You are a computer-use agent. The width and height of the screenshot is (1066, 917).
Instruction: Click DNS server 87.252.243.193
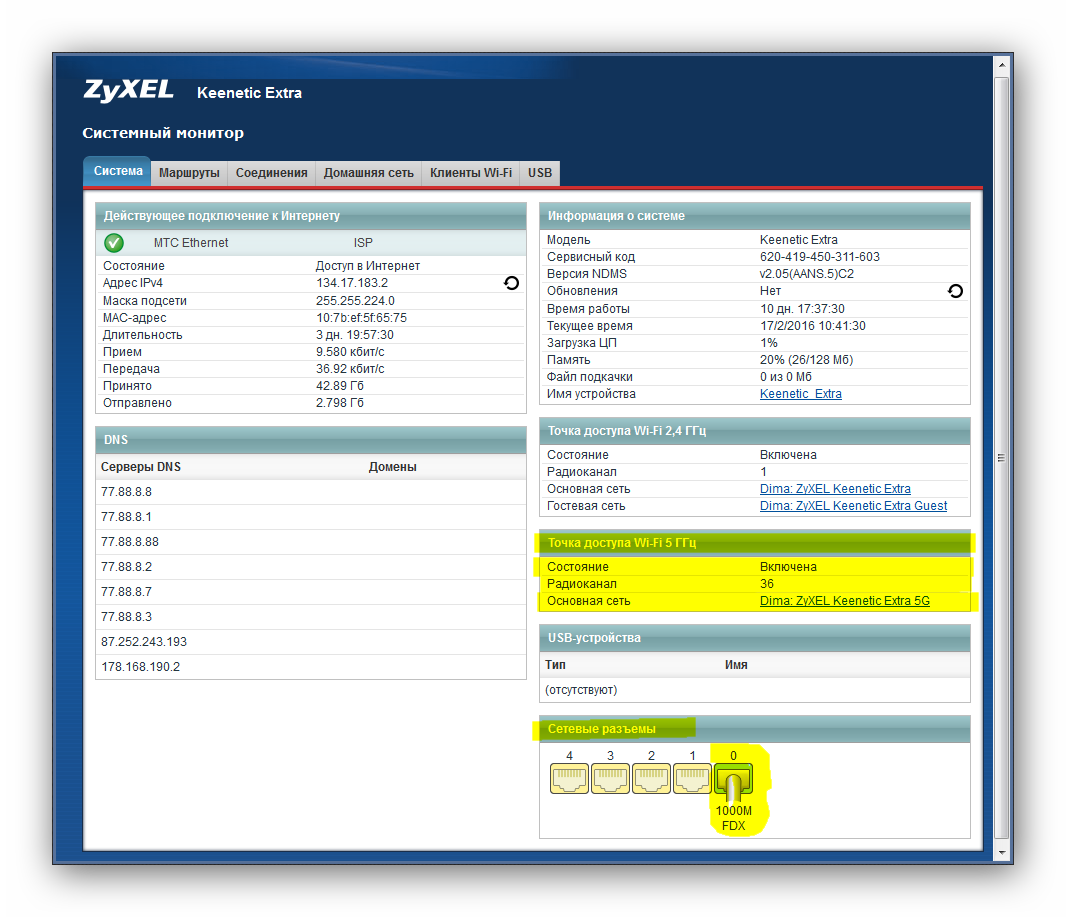click(143, 642)
